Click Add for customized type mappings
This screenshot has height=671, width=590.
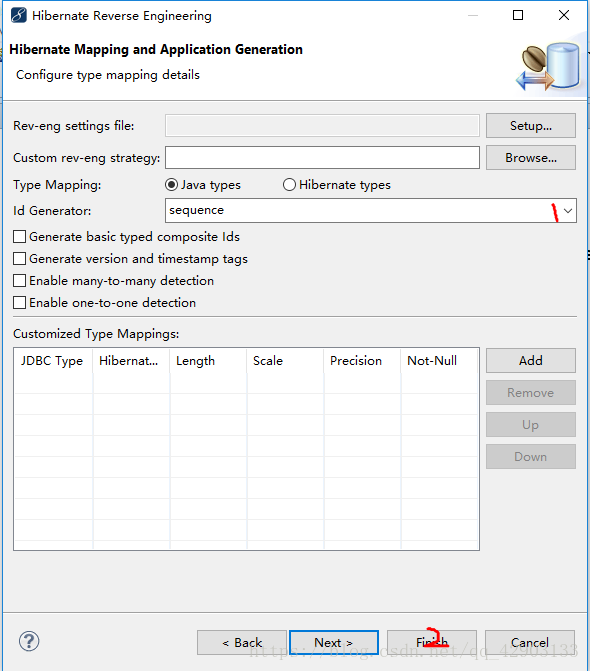[x=531, y=360]
